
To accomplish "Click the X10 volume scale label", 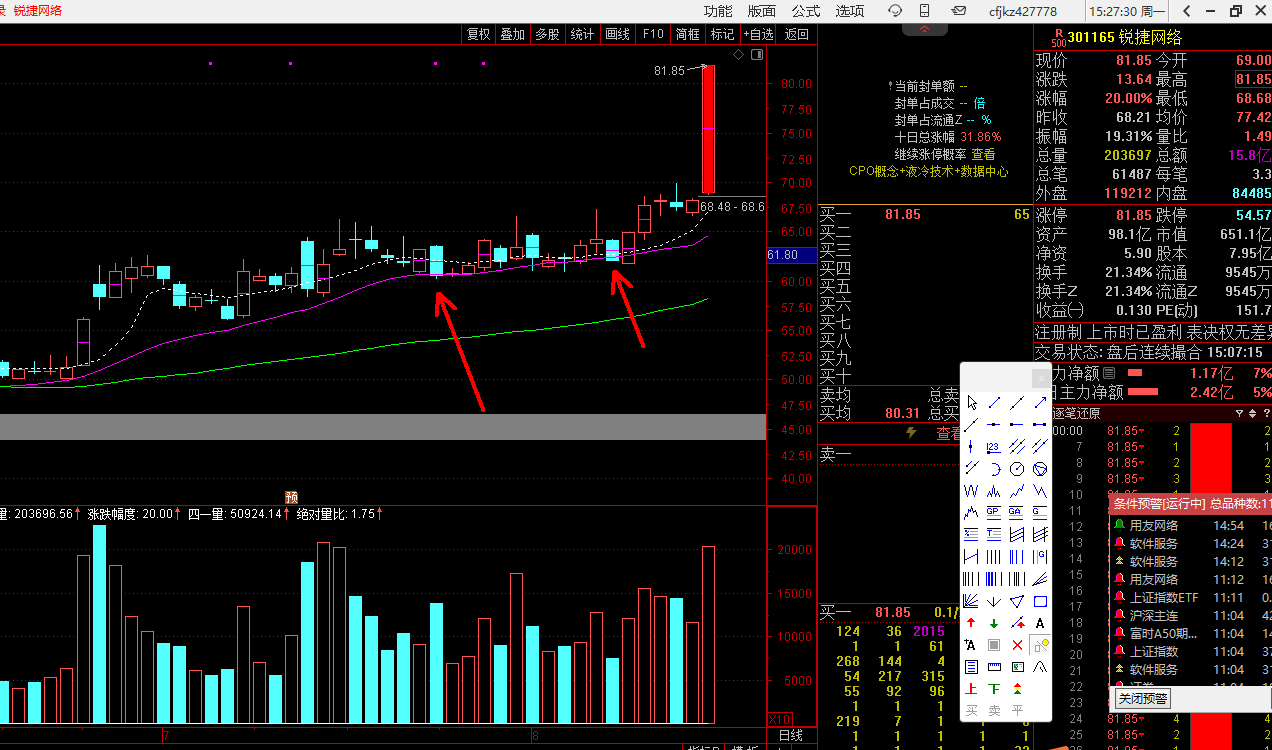I will pyautogui.click(x=780, y=719).
